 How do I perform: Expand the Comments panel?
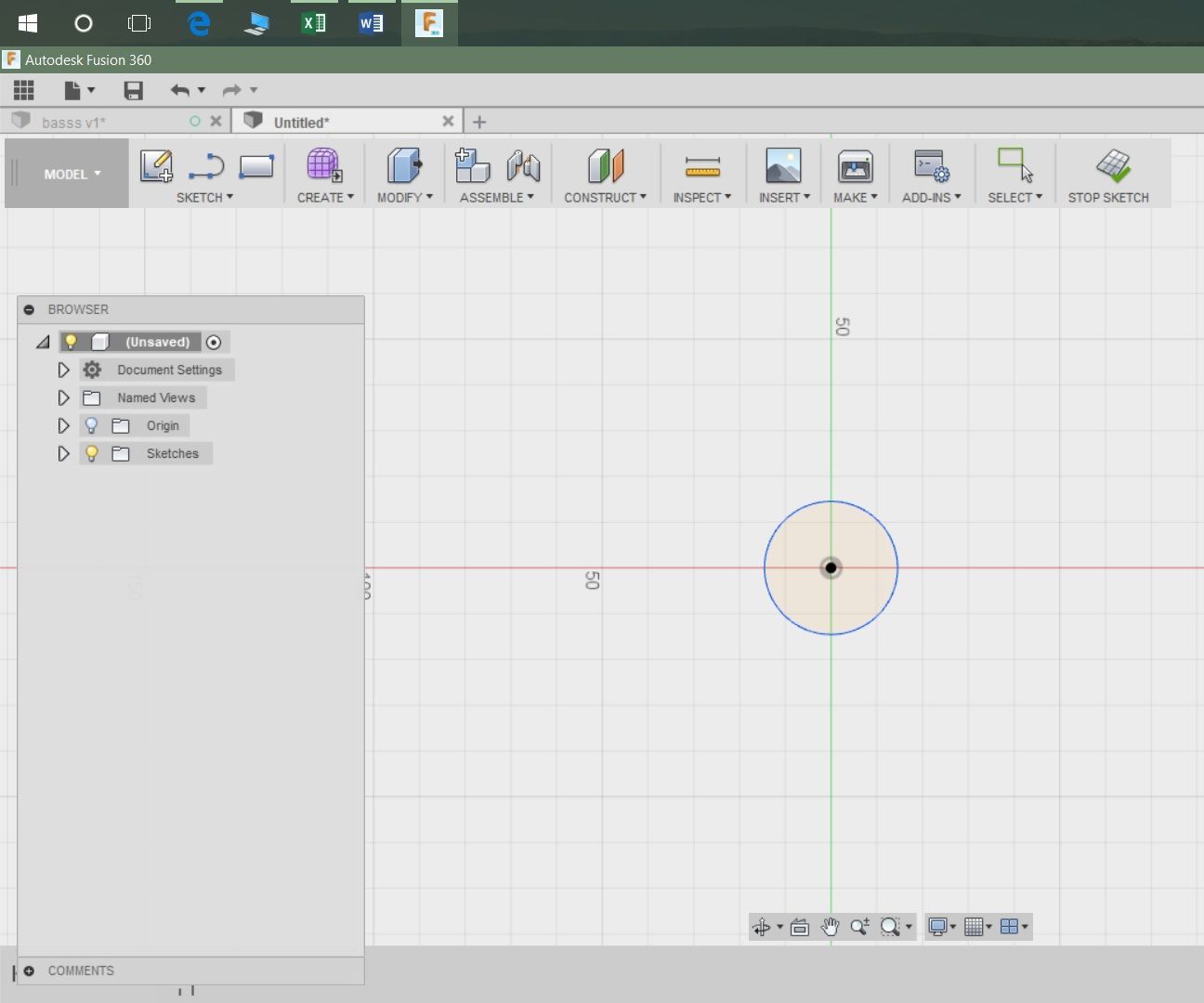pos(29,970)
